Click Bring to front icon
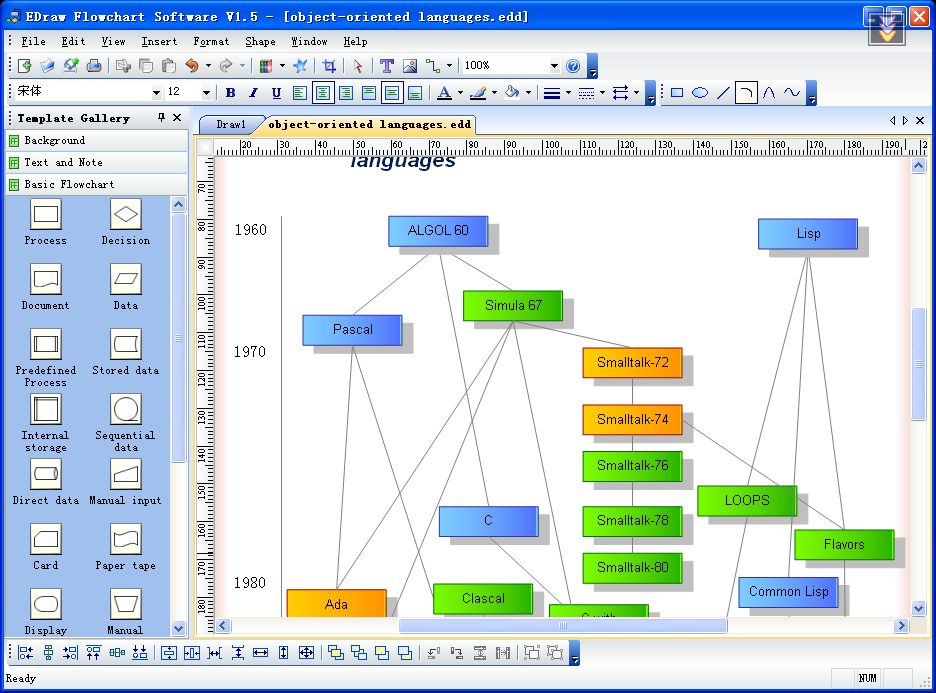Screen dimensions: 936x693 coord(336,653)
